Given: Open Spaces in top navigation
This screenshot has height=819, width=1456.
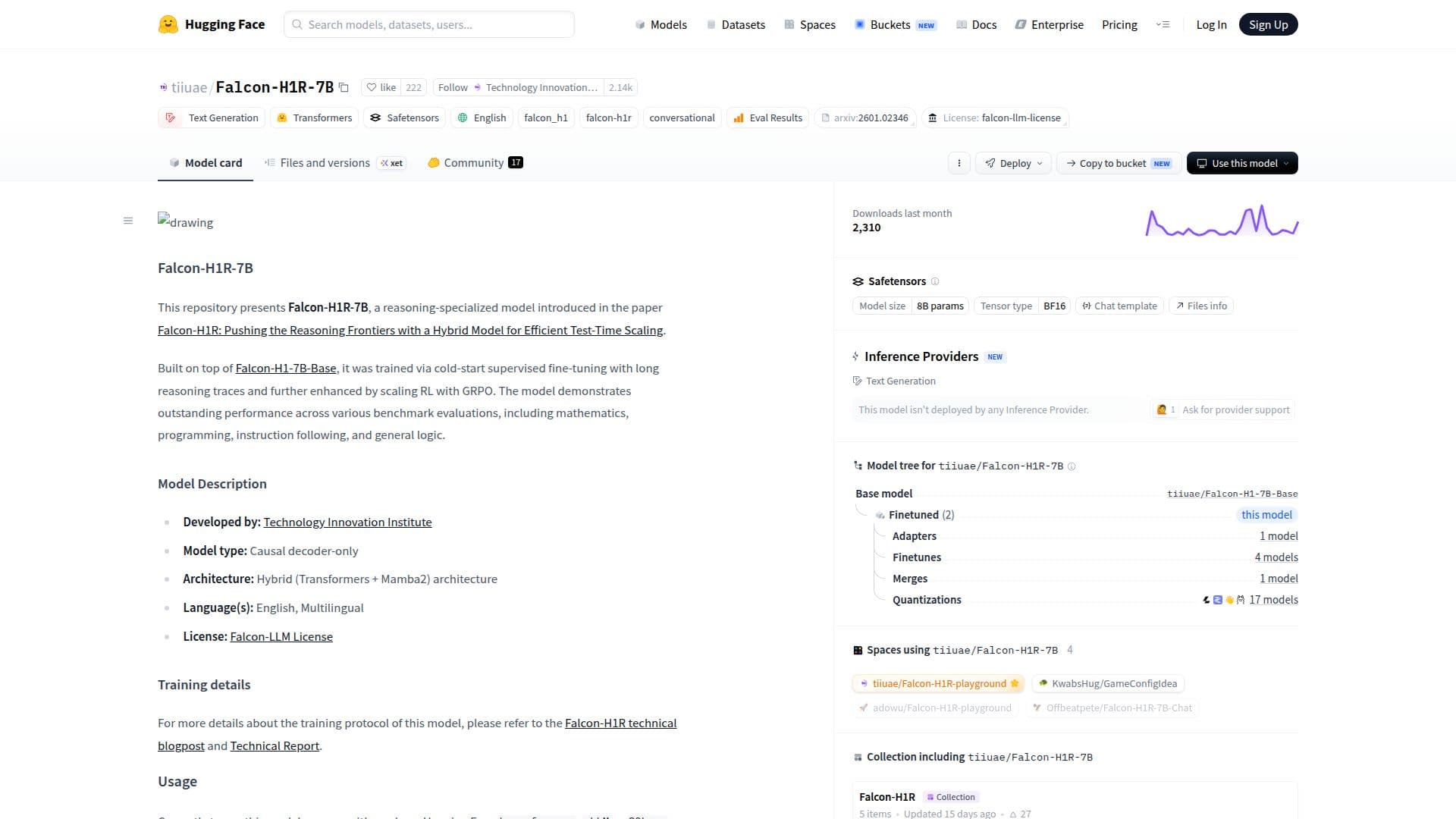Looking at the screenshot, I should pos(810,24).
